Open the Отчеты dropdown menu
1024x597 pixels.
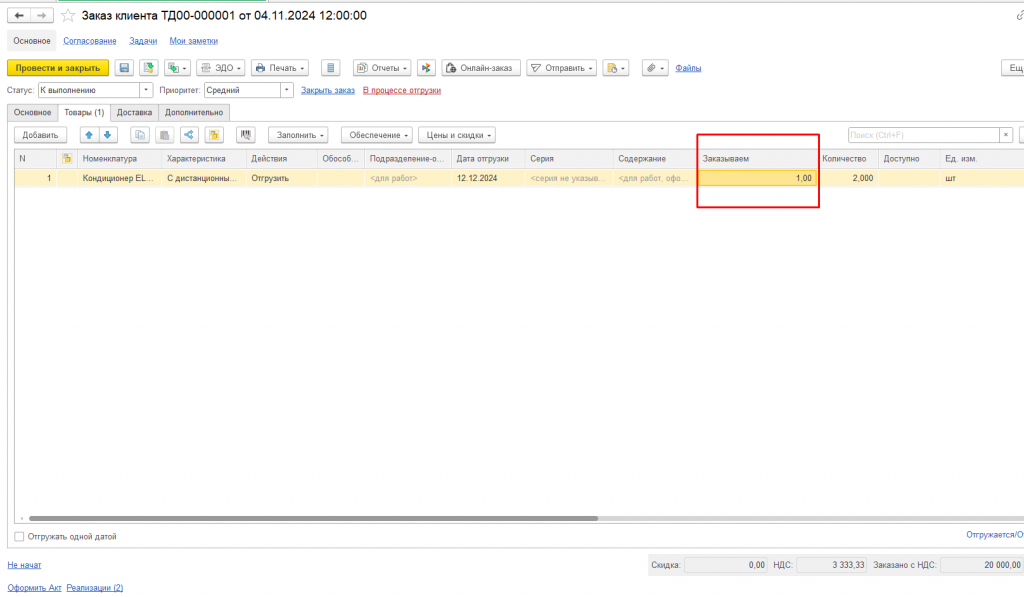point(382,68)
